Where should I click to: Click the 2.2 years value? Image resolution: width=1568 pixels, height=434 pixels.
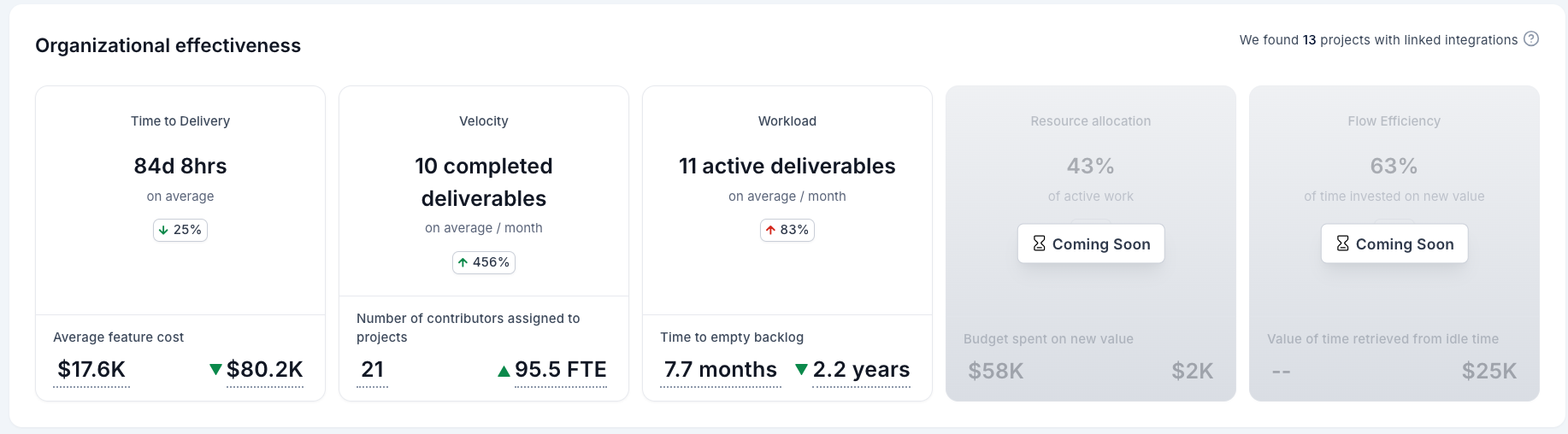[x=861, y=370]
